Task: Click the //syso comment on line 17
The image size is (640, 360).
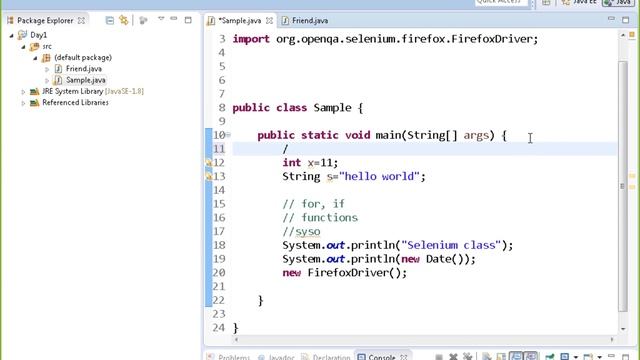Action: [301, 231]
